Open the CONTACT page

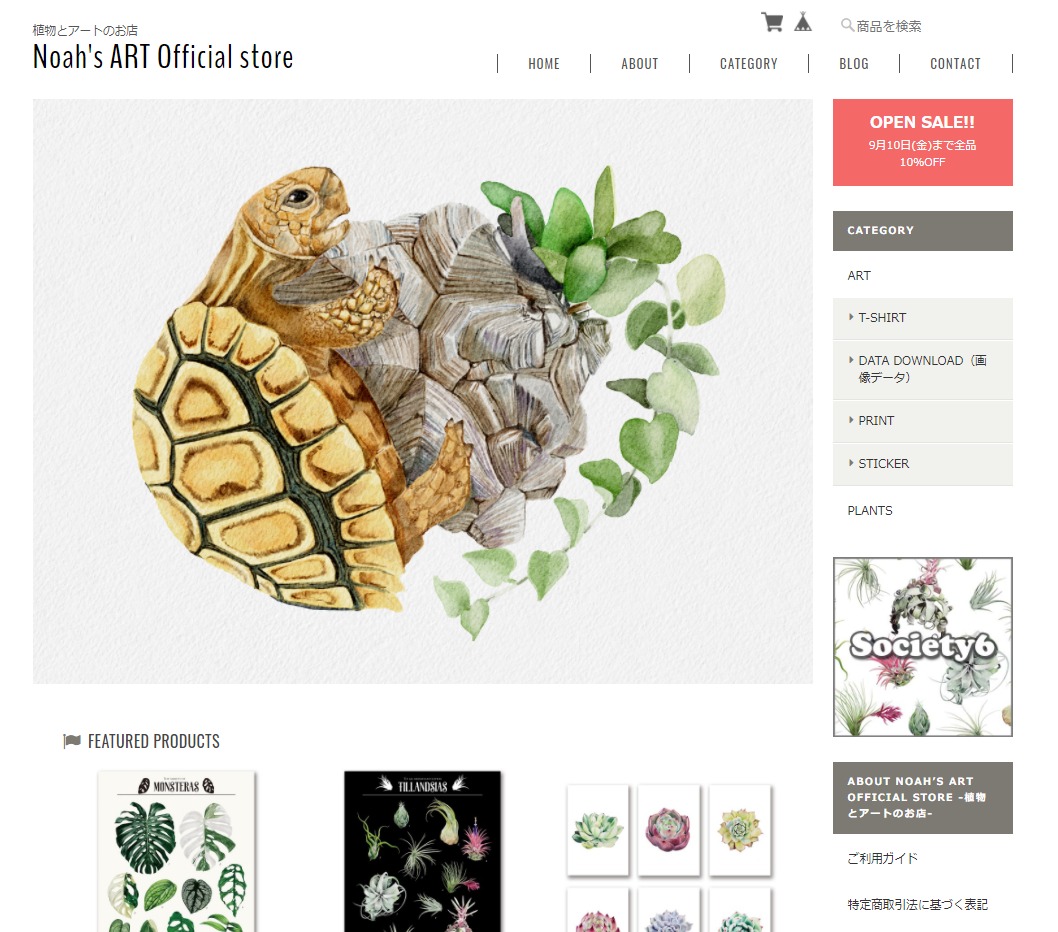955,63
